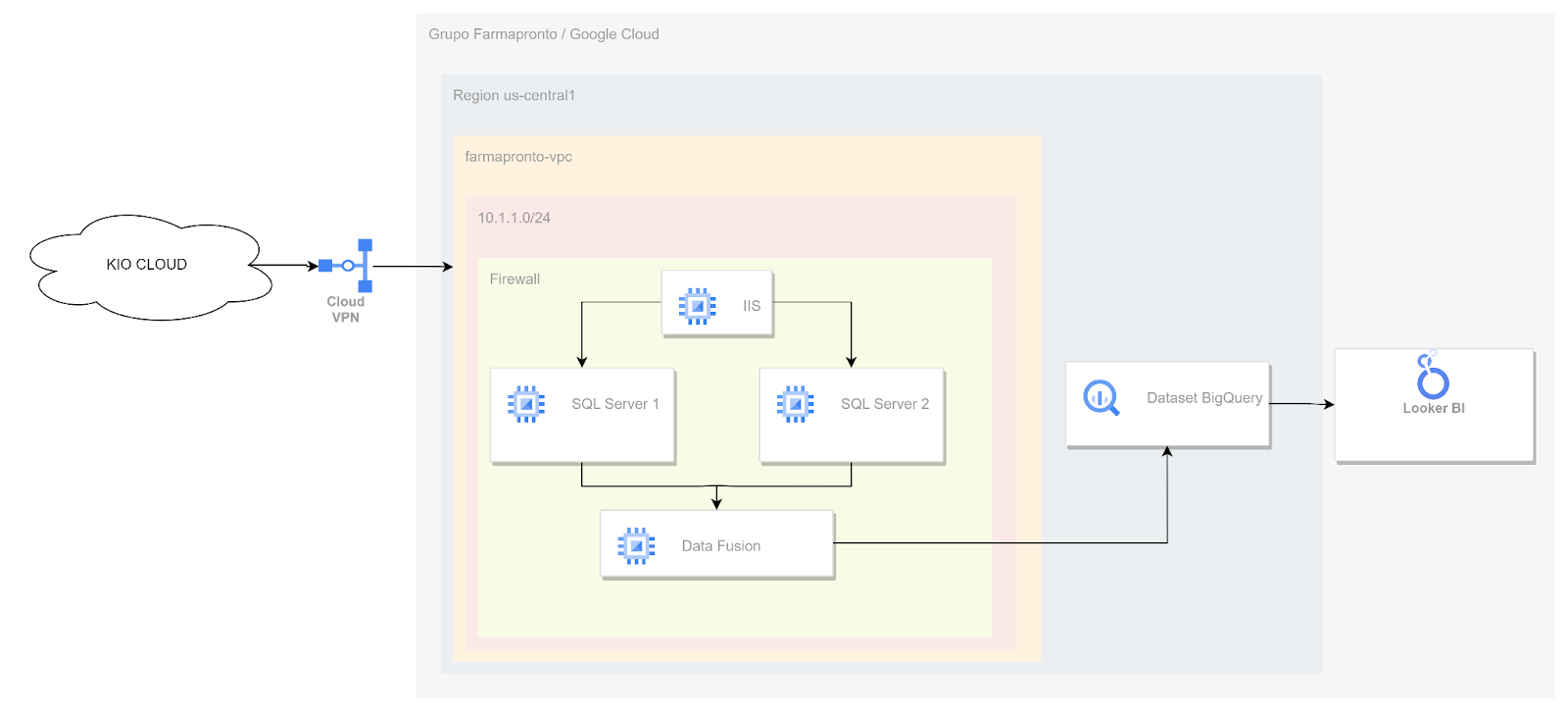Screen dimensions: 1568x710
Task: Select the SQL Server 2 chip icon
Action: [795, 404]
